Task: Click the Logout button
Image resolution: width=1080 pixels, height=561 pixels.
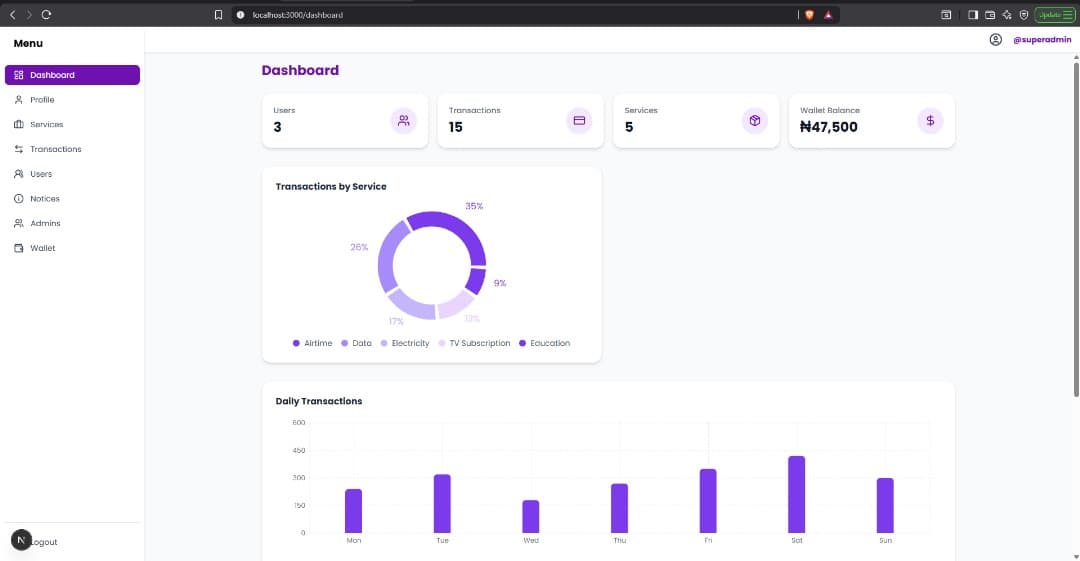Action: click(x=43, y=542)
